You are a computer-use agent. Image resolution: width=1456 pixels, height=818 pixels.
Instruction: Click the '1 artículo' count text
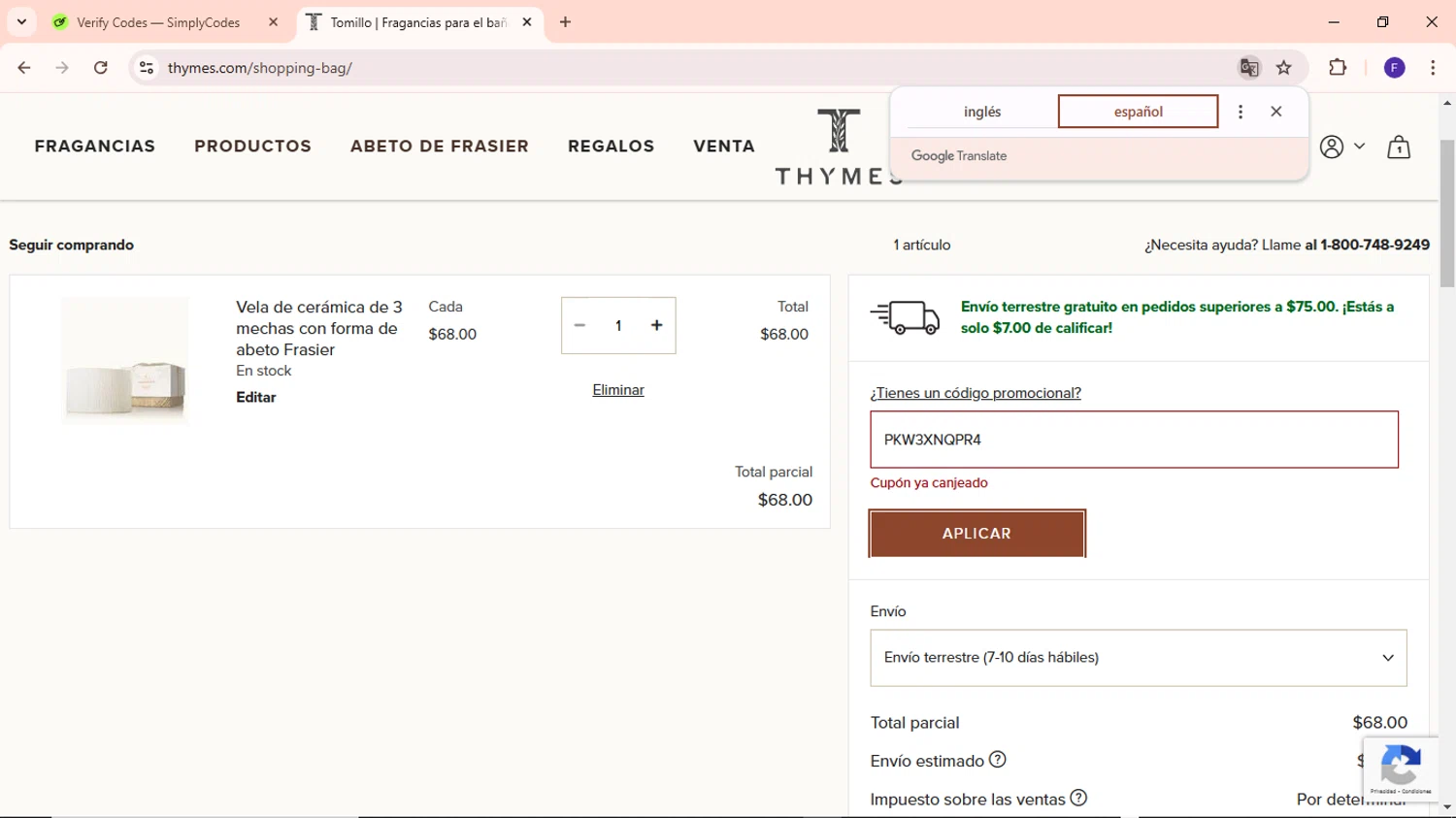pyautogui.click(x=922, y=245)
